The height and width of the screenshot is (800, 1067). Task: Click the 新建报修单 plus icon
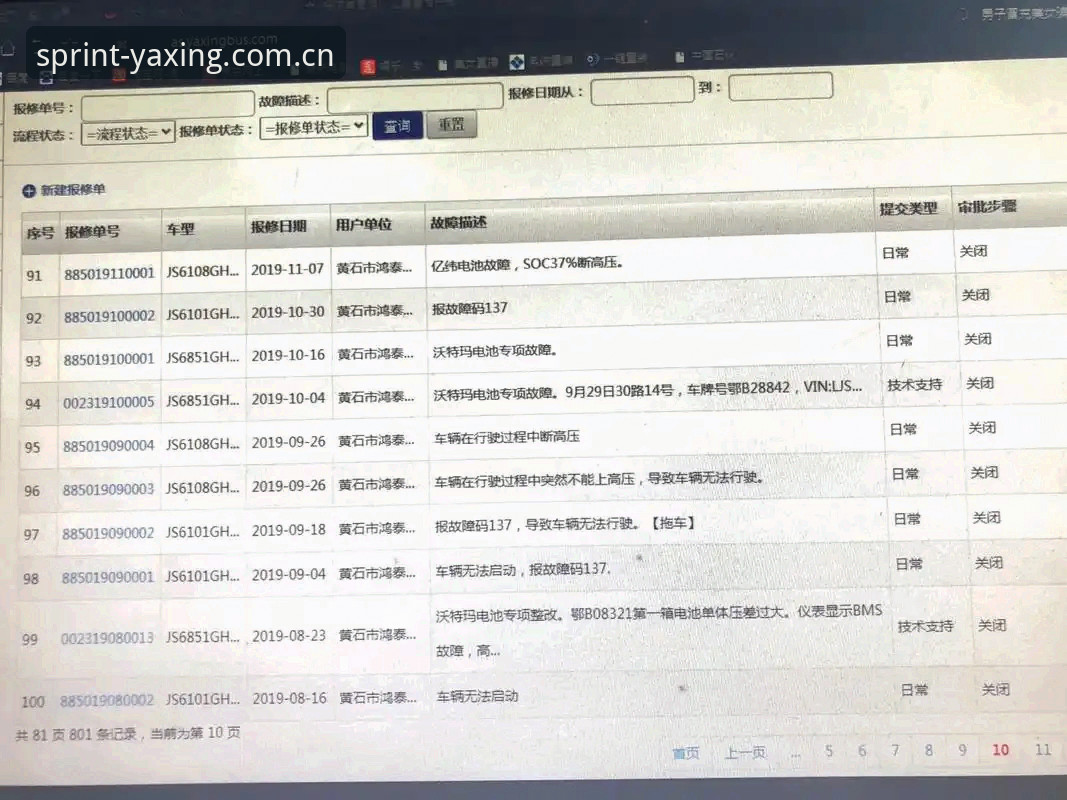pyautogui.click(x=29, y=191)
